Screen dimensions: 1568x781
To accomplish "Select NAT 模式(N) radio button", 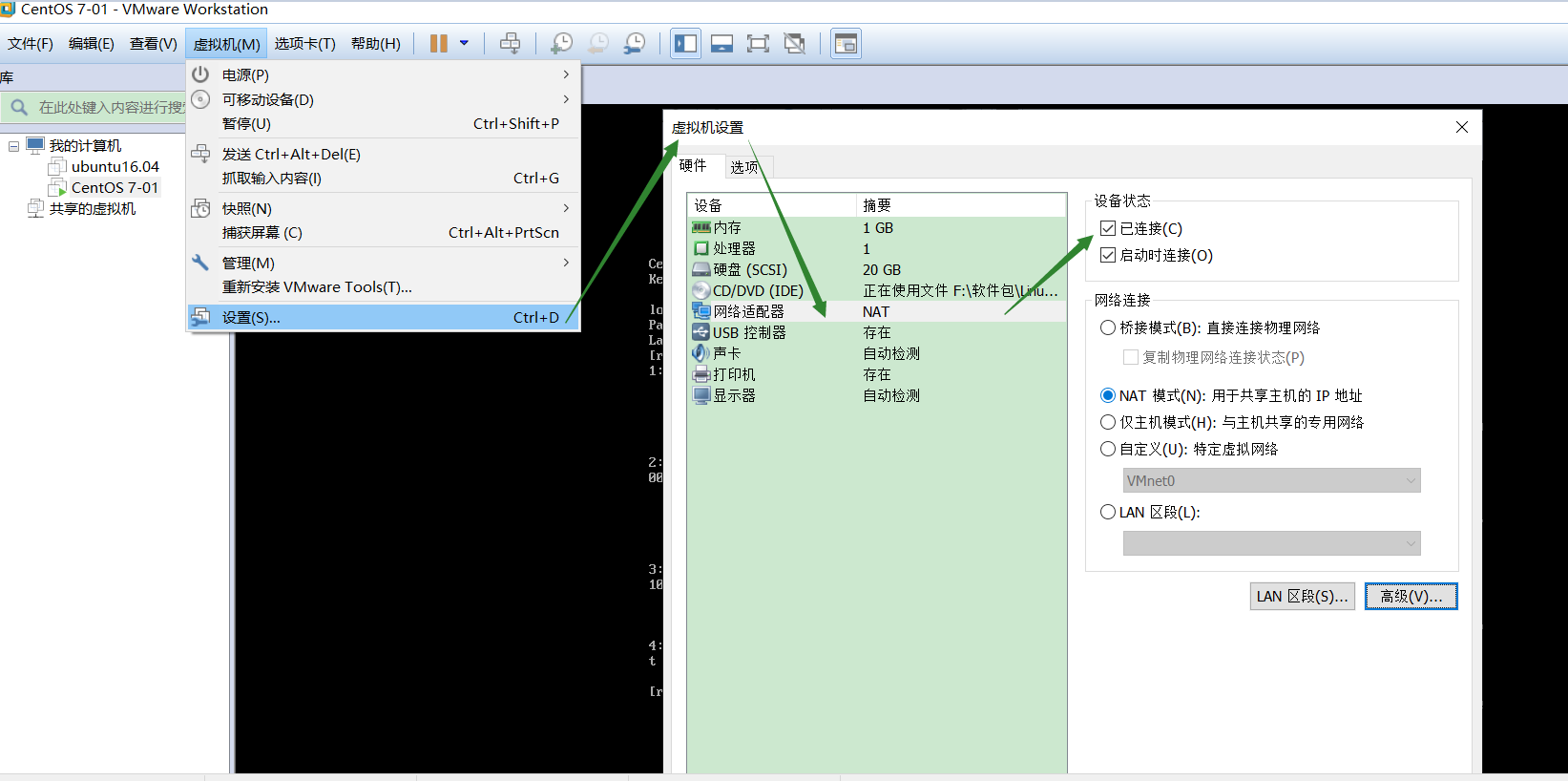I will 1108,395.
